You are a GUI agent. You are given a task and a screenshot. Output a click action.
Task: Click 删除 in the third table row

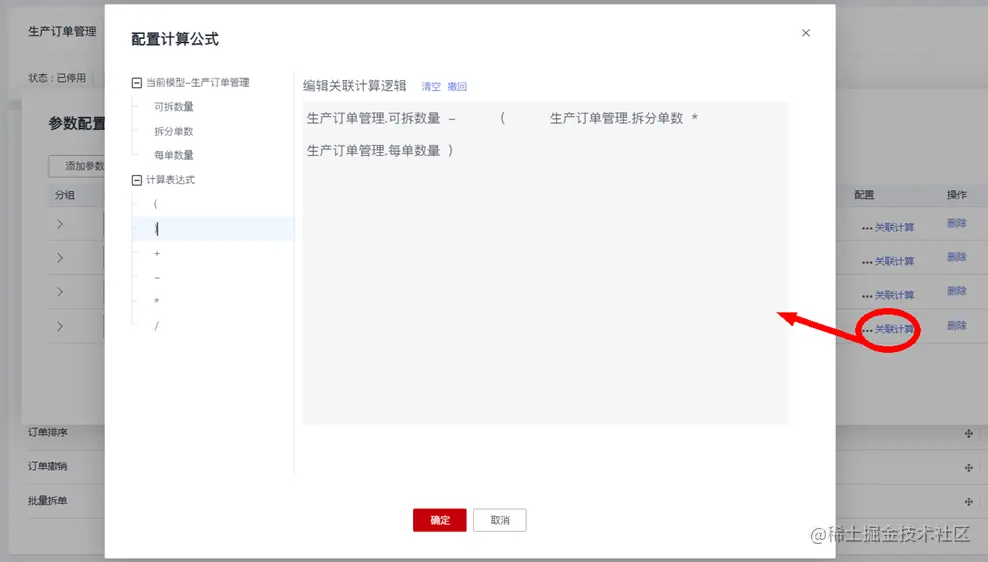[x=956, y=291]
